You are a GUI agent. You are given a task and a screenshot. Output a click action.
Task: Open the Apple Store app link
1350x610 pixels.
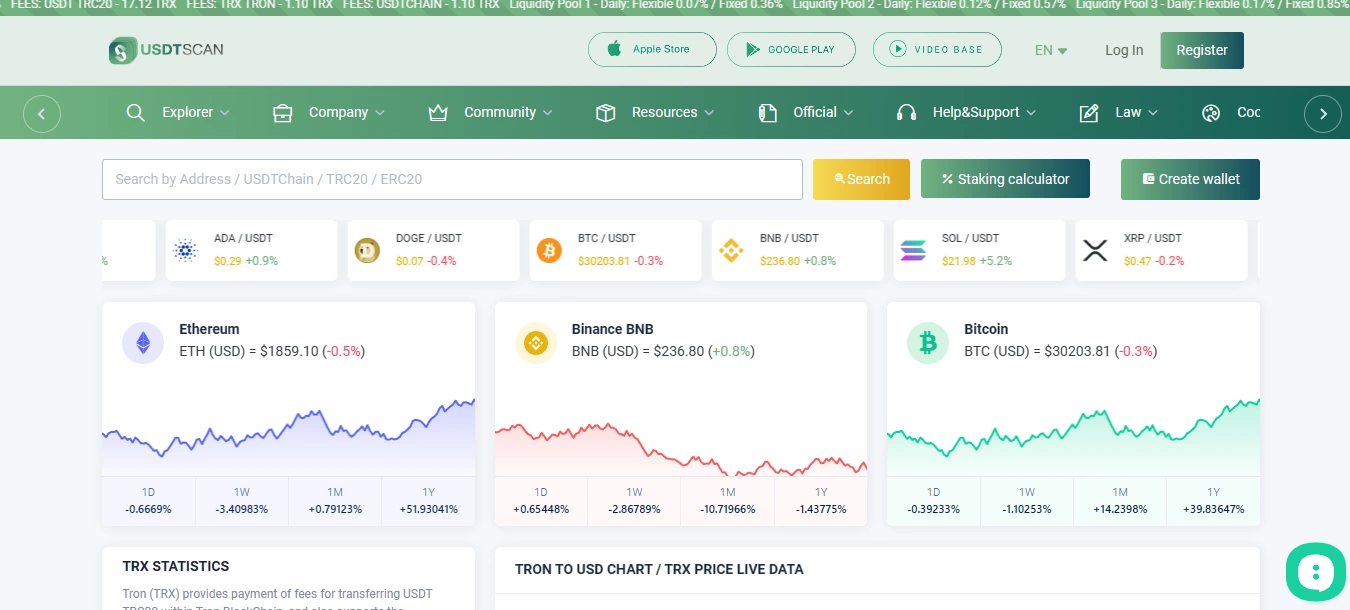652,49
